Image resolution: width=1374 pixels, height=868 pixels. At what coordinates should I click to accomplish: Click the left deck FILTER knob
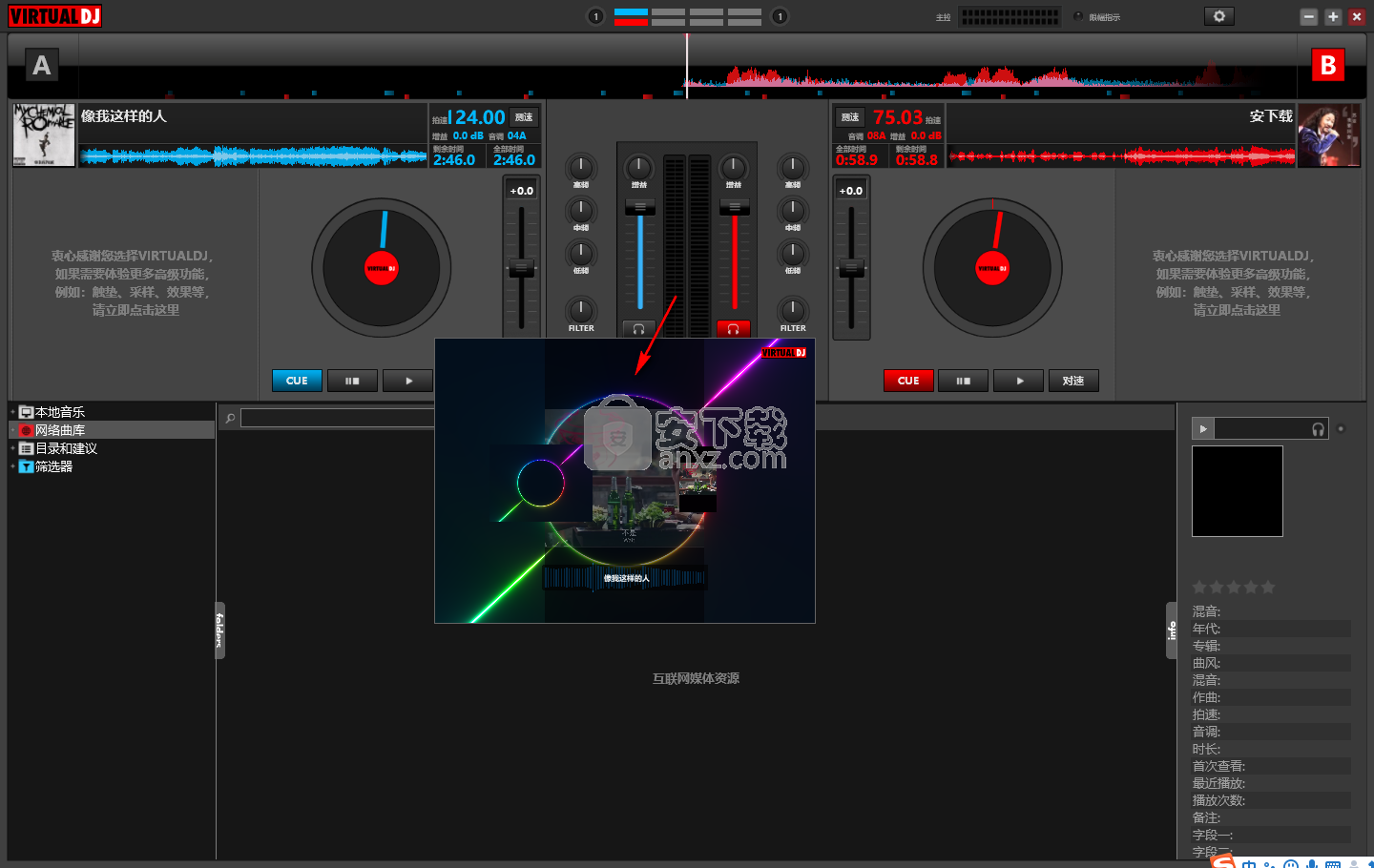pos(581,310)
